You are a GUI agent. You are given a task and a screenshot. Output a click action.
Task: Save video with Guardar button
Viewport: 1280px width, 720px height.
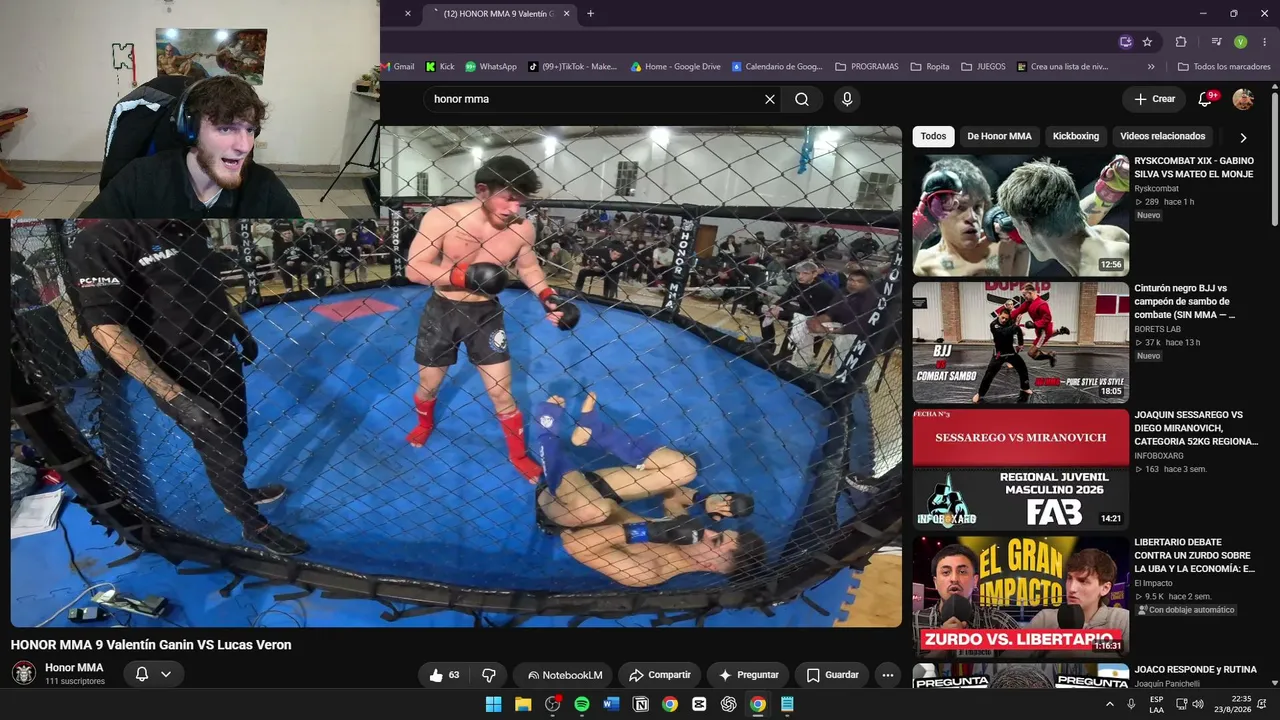[832, 675]
